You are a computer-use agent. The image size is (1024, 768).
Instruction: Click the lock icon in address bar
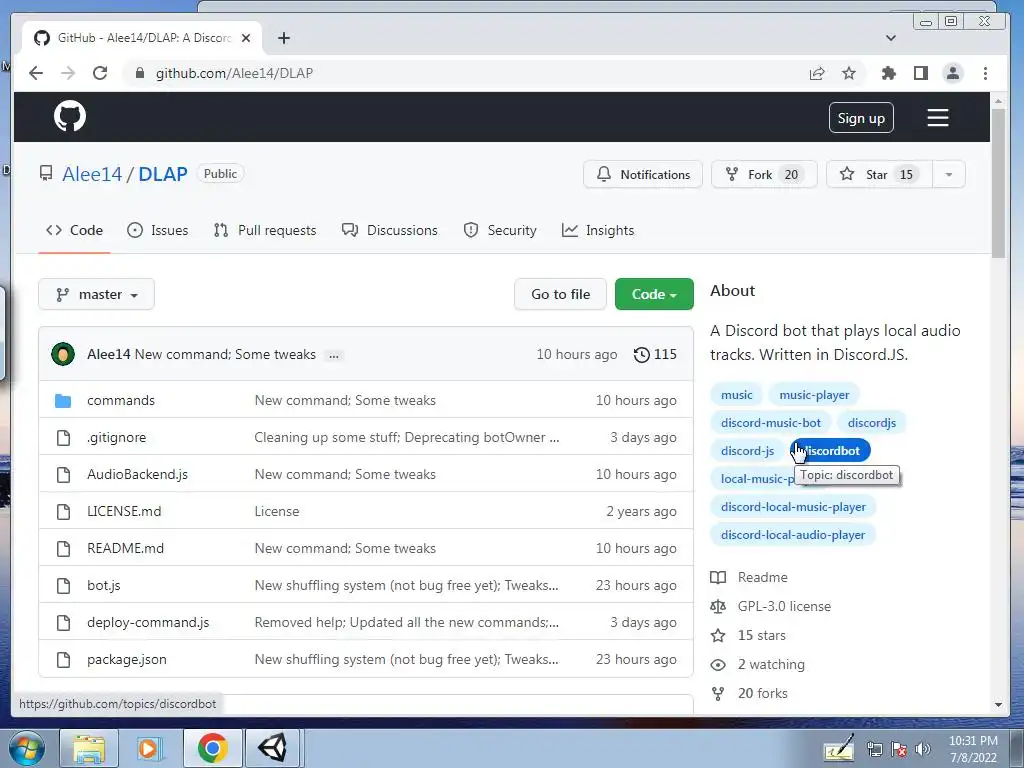coord(139,73)
